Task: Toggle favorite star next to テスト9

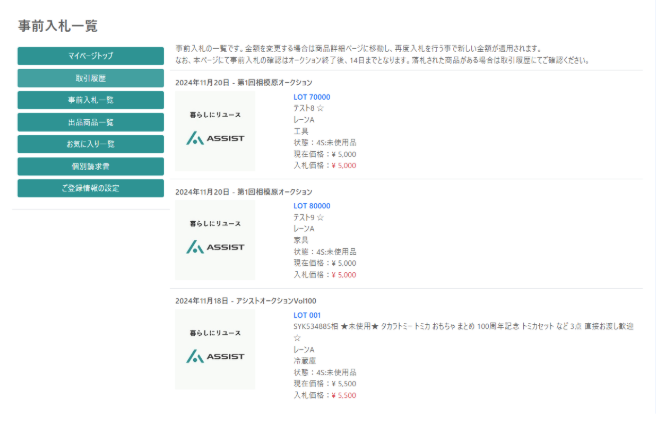Action: (320, 217)
